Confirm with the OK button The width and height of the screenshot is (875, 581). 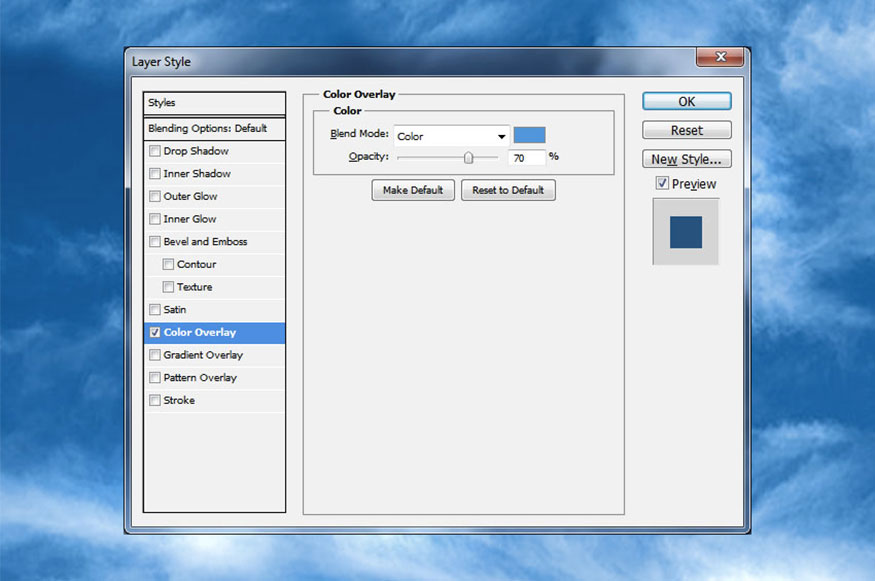686,102
